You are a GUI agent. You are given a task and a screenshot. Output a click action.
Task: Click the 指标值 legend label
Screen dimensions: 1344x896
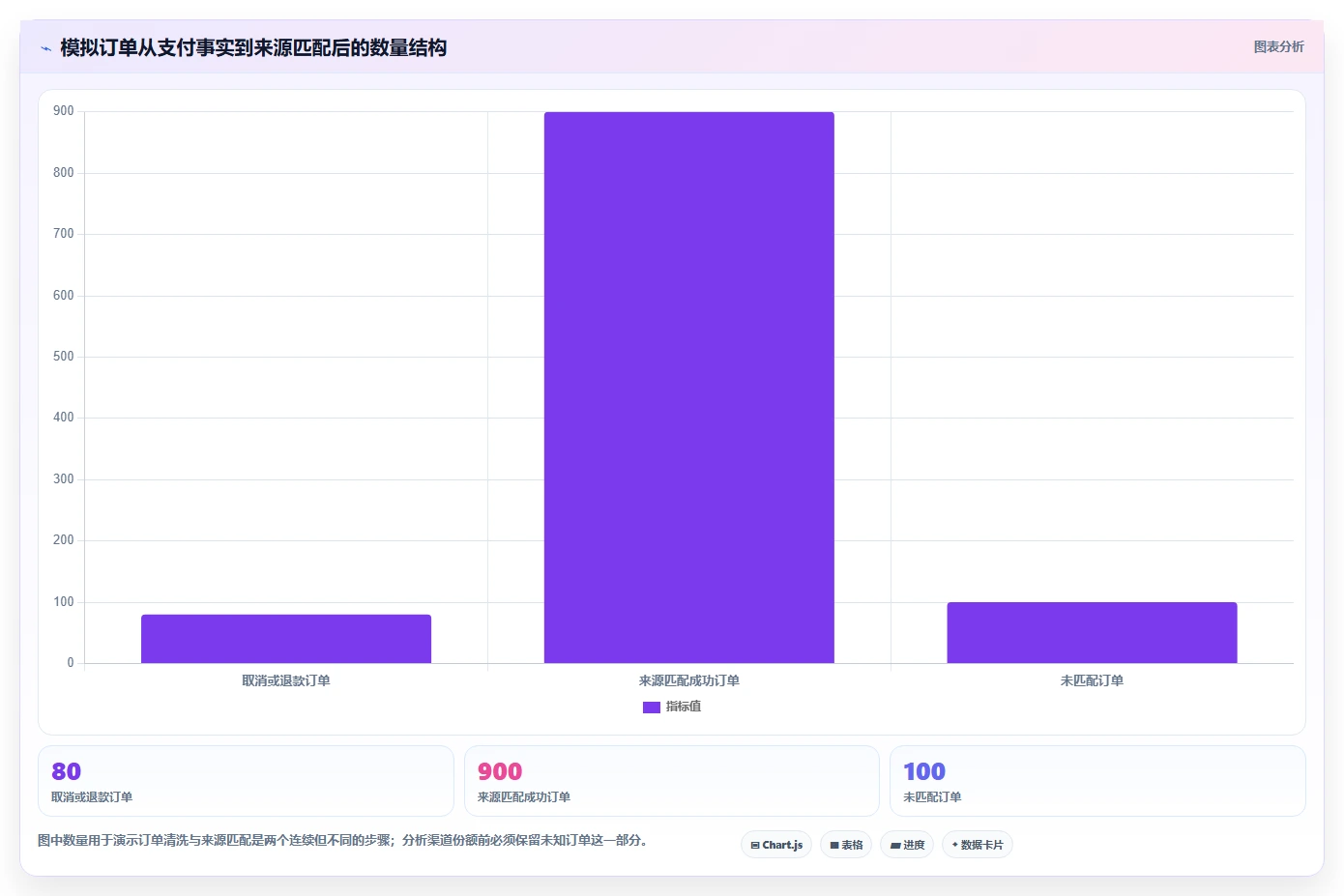684,708
